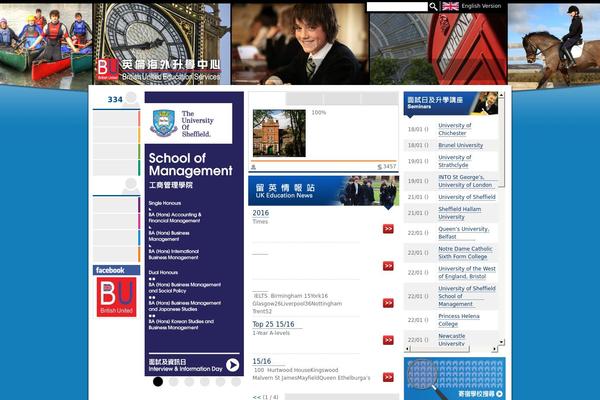Click the news pagination previous arrows
Viewport: 600px width, 400px height.
click(x=256, y=397)
